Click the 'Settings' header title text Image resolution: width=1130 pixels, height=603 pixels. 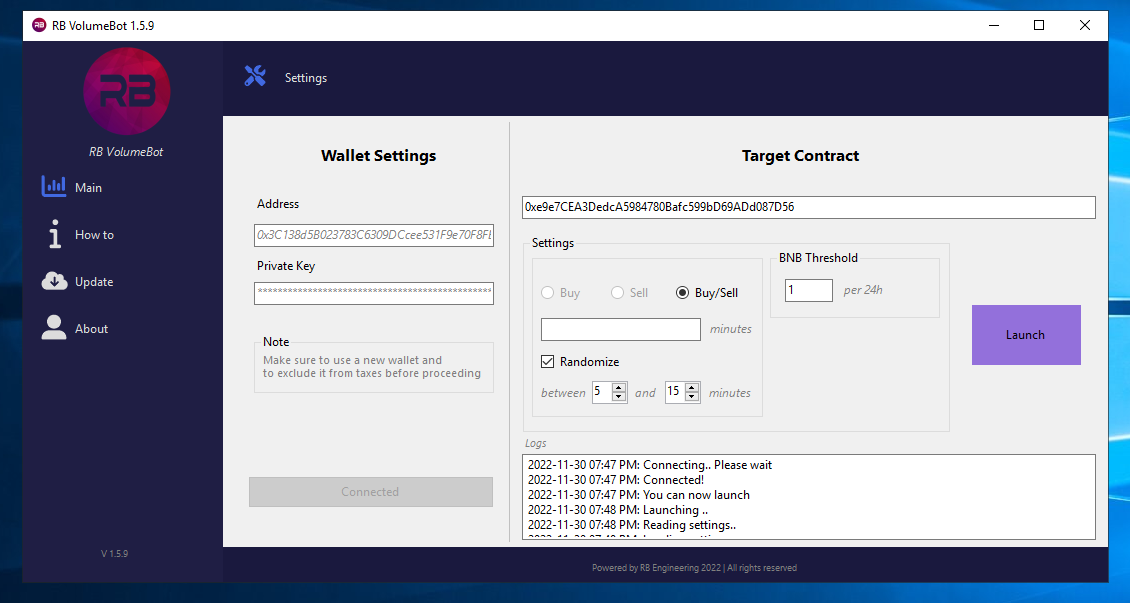coord(306,78)
